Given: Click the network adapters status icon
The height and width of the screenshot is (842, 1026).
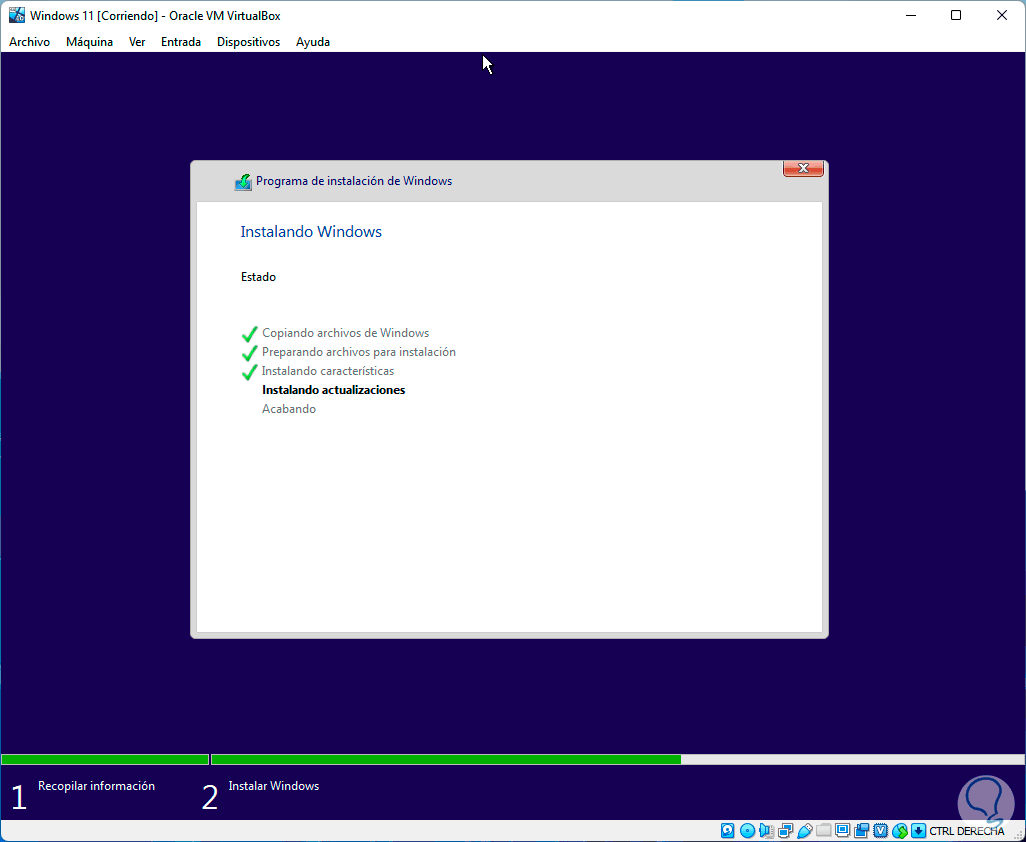Looking at the screenshot, I should tap(785, 831).
